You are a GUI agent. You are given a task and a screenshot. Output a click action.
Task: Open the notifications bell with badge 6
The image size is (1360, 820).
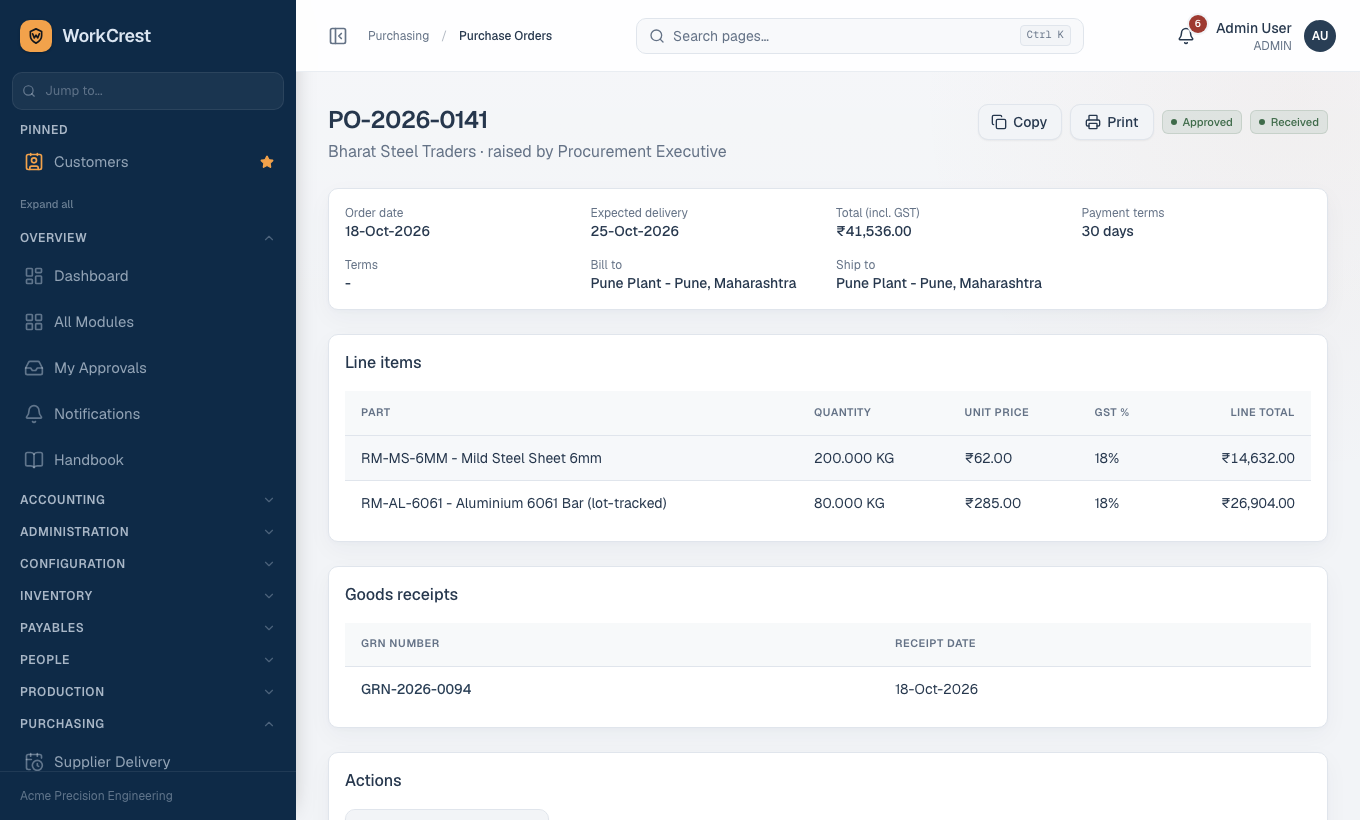pos(1186,36)
